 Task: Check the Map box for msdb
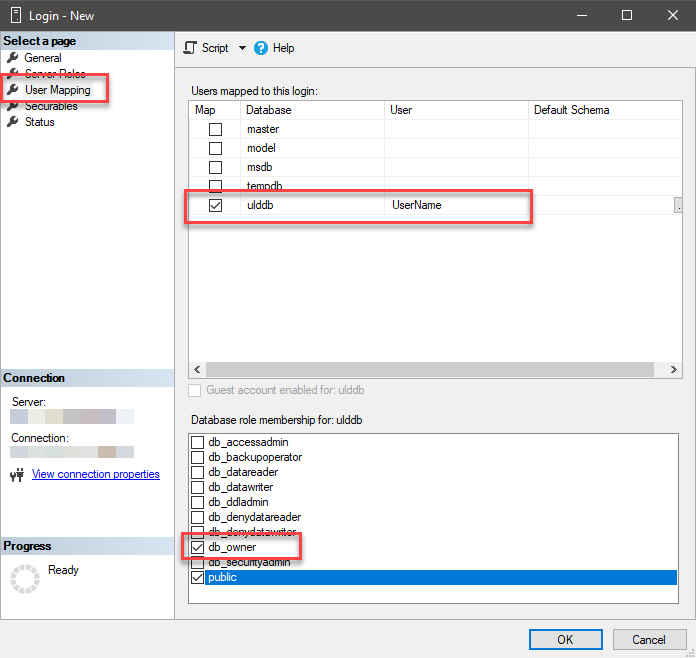coord(215,167)
